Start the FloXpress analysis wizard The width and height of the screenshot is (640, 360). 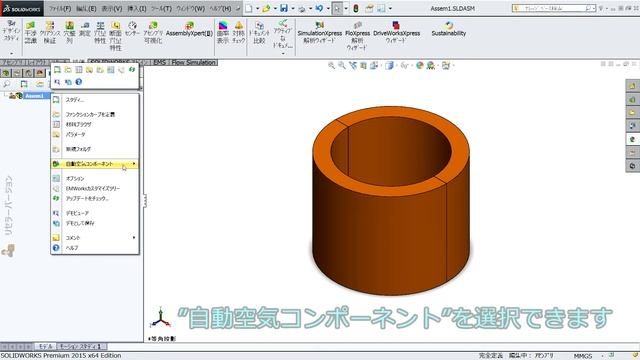358,36
